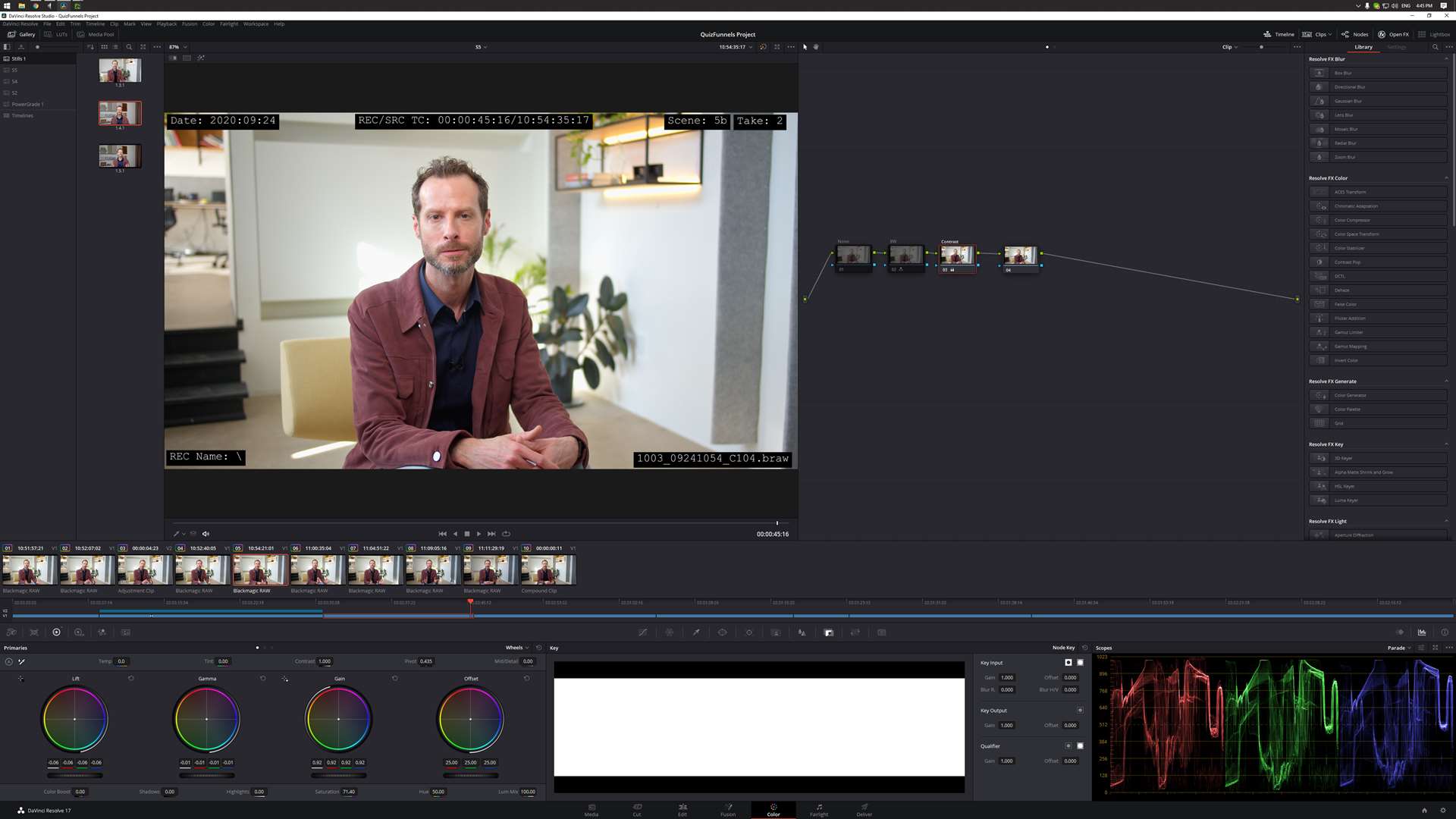Viewport: 1456px width, 819px height.
Task: Open the Fusion menu
Action: 190,24
